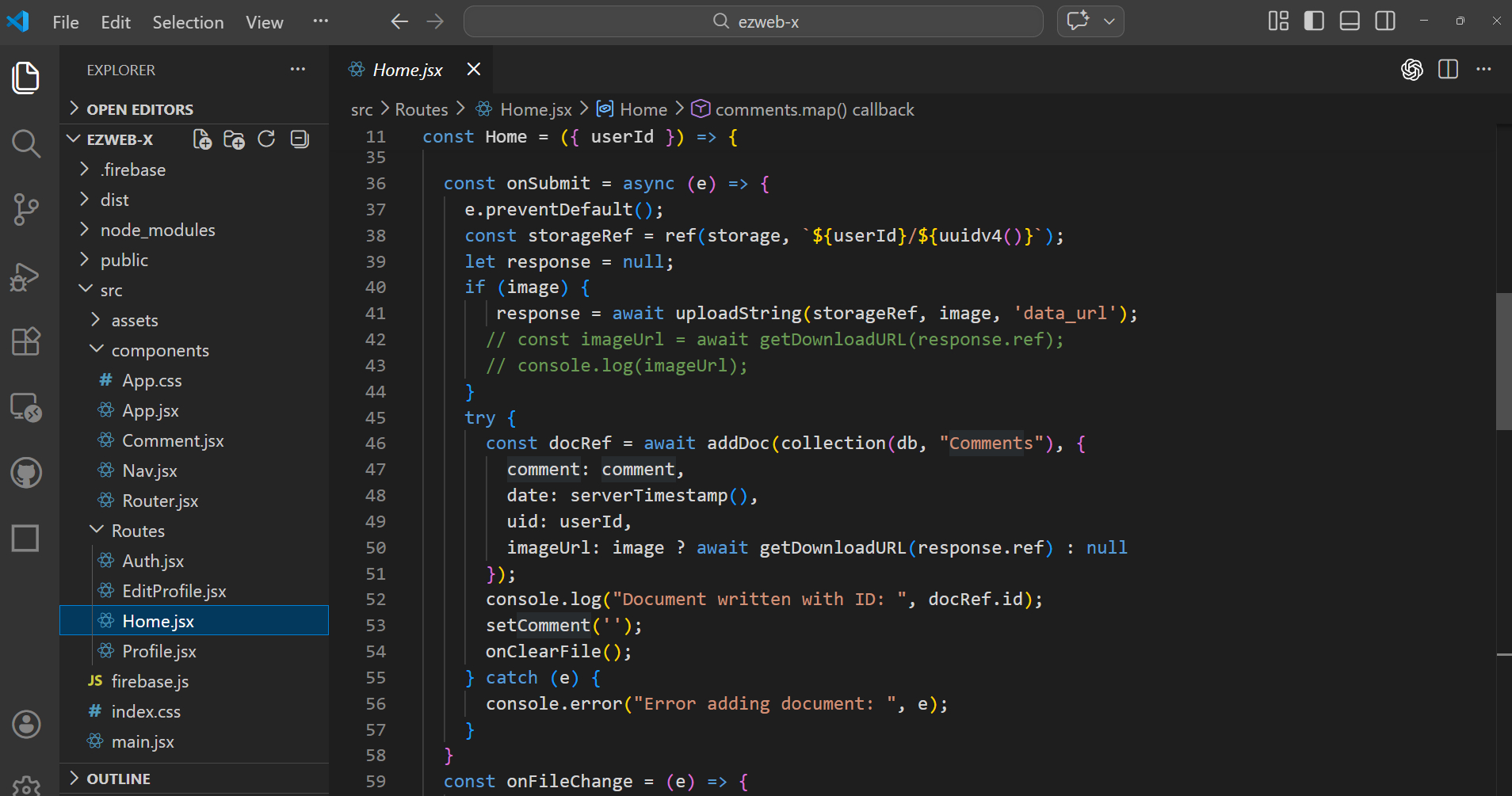Collapse all folders in explorer
This screenshot has height=796, width=1512.
click(300, 139)
